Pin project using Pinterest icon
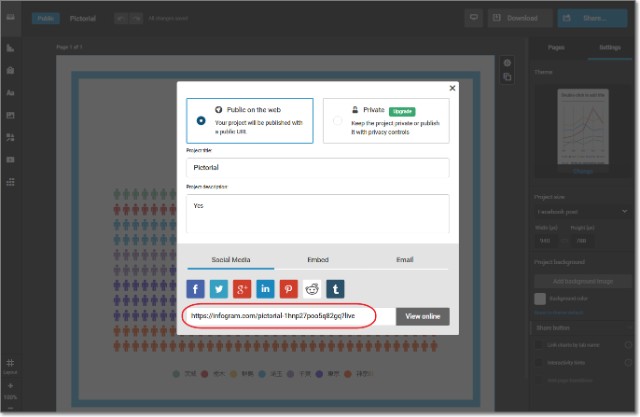Image resolution: width=640 pixels, height=417 pixels. 288,289
